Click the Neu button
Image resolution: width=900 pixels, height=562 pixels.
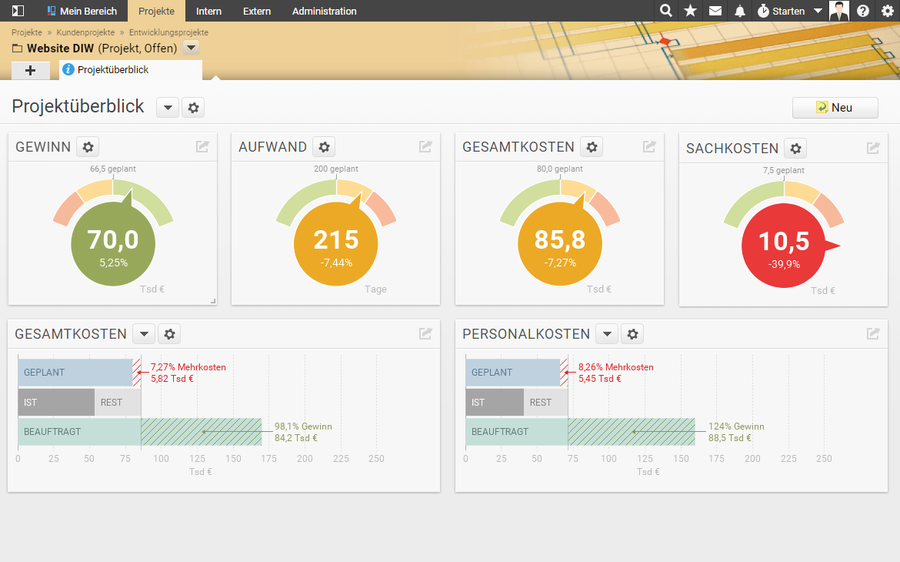point(834,107)
